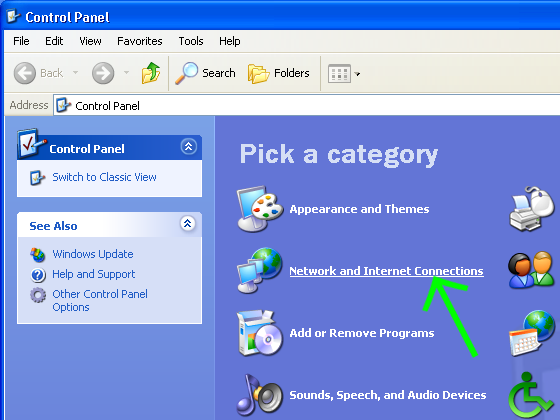The width and height of the screenshot is (560, 420).
Task: Open the Appearance and Themes palette icon
Action: pos(260,209)
